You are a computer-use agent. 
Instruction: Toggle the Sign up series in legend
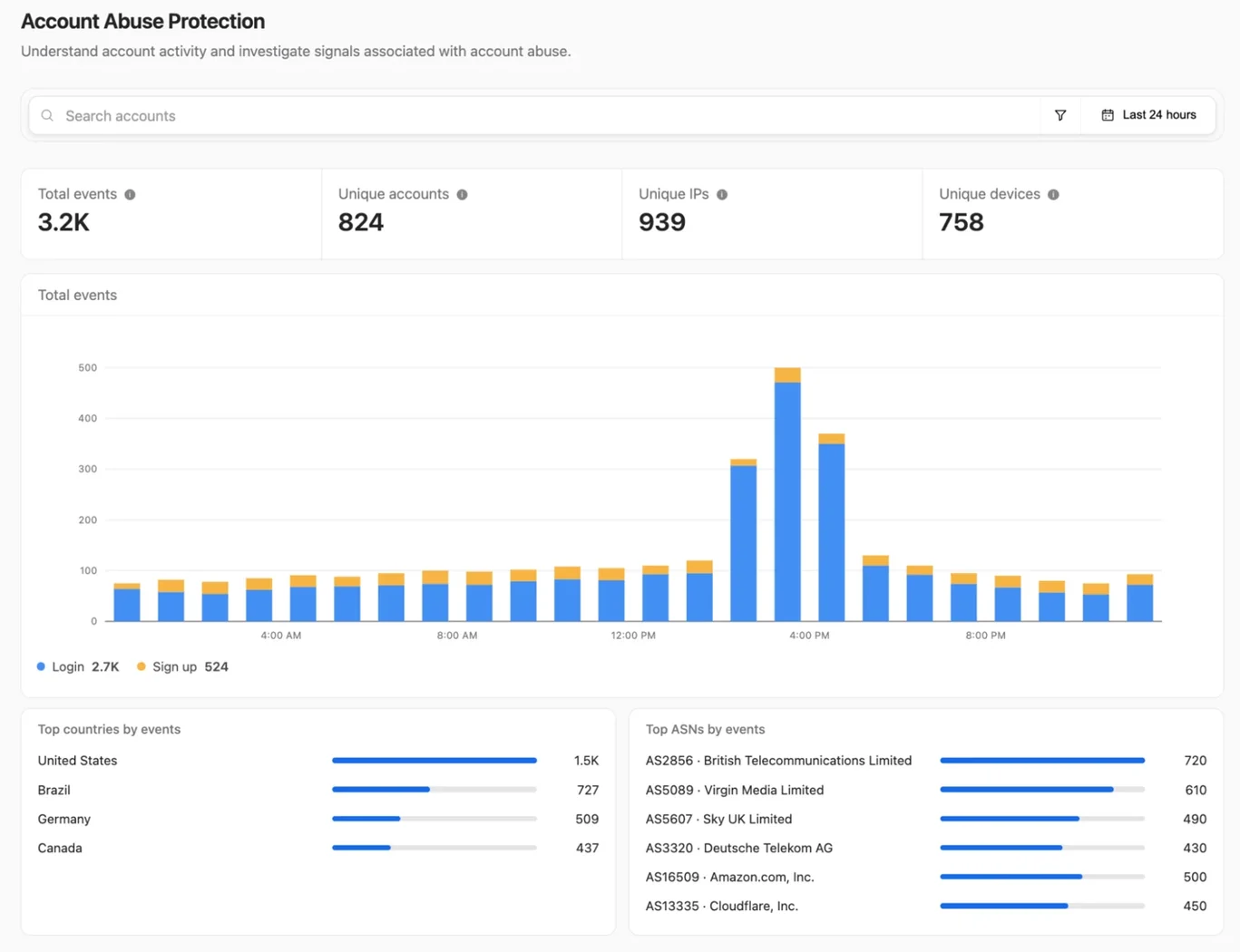pyautogui.click(x=182, y=666)
